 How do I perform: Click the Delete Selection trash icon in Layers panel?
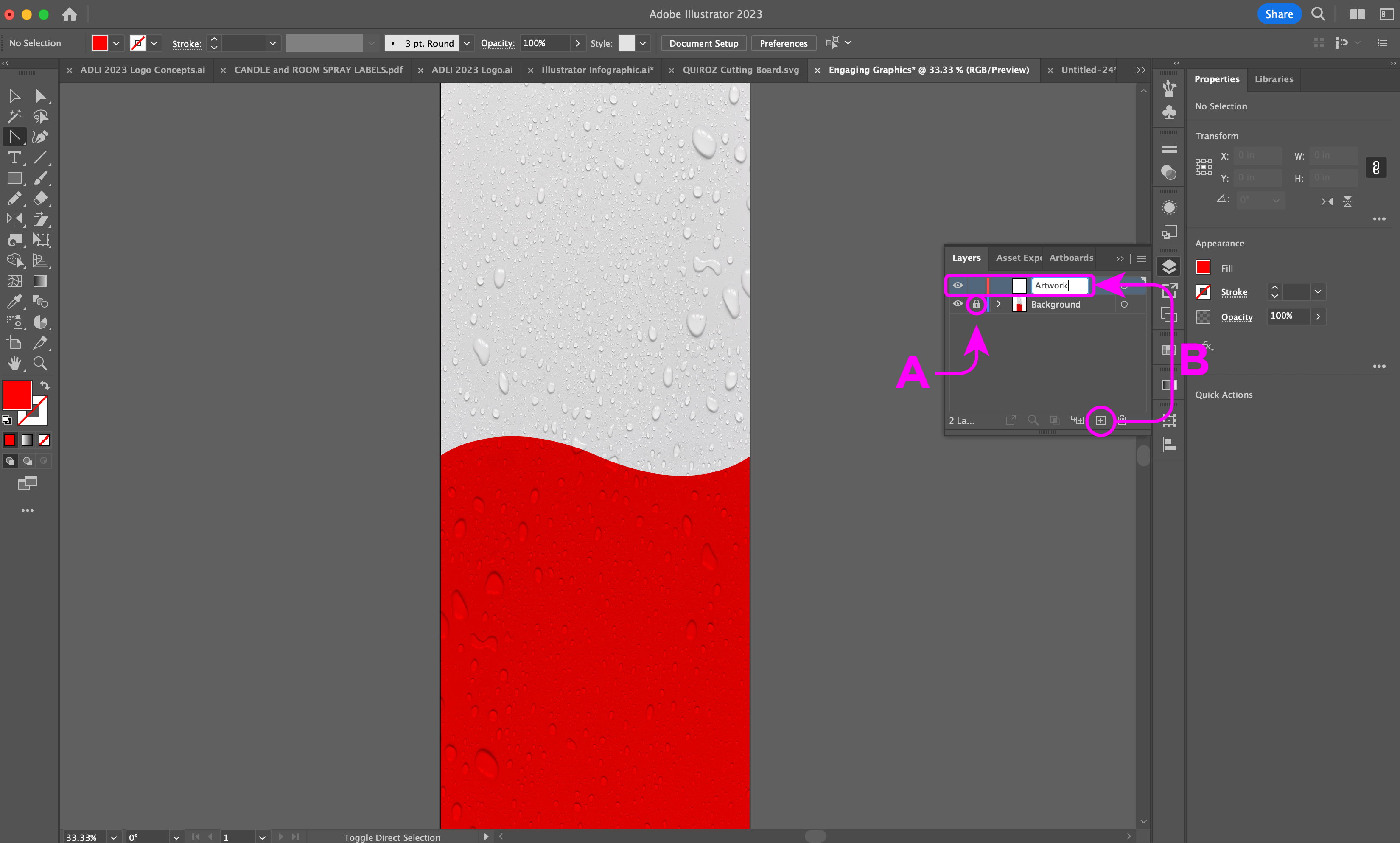pyautogui.click(x=1122, y=420)
